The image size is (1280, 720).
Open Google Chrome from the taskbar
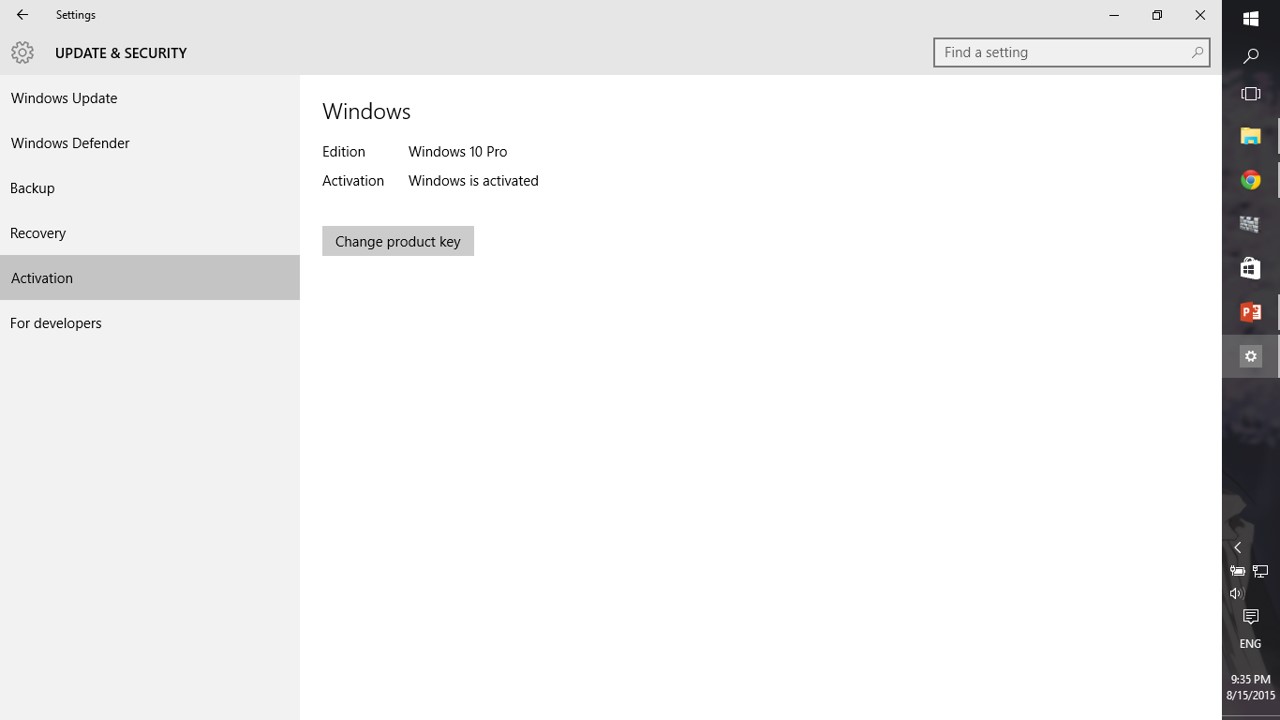(1250, 180)
